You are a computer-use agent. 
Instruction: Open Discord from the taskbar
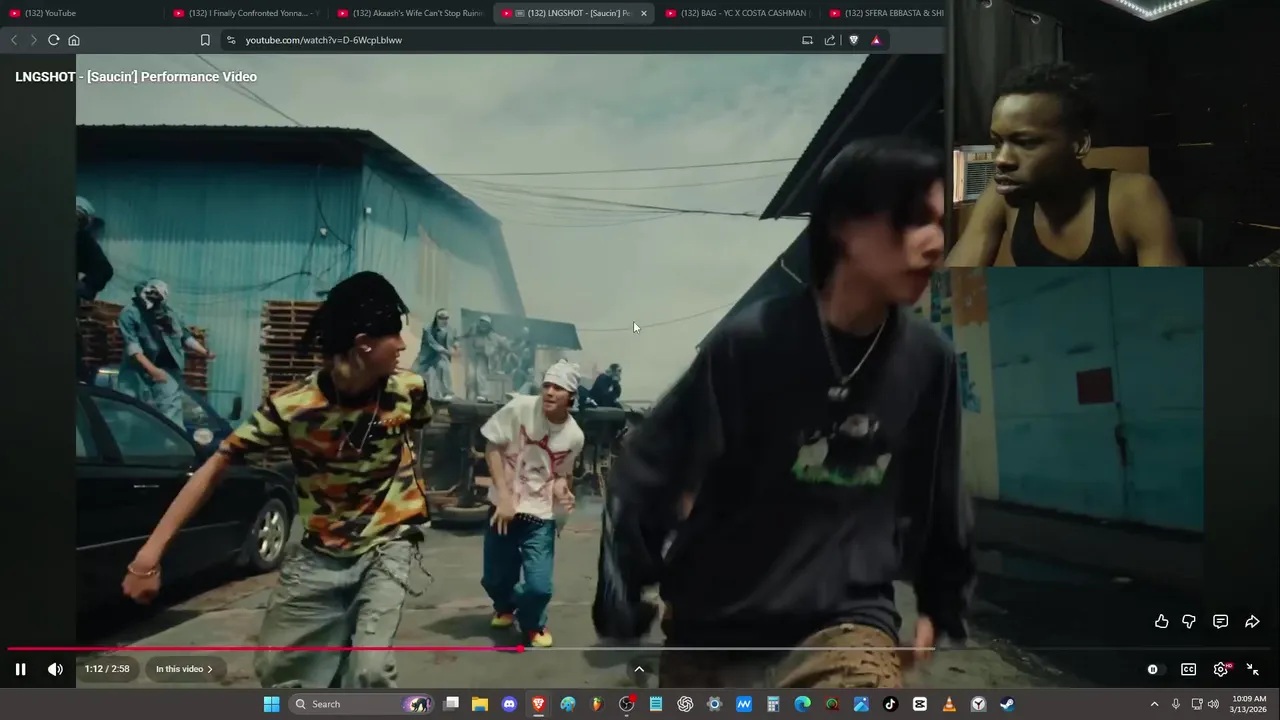click(509, 704)
